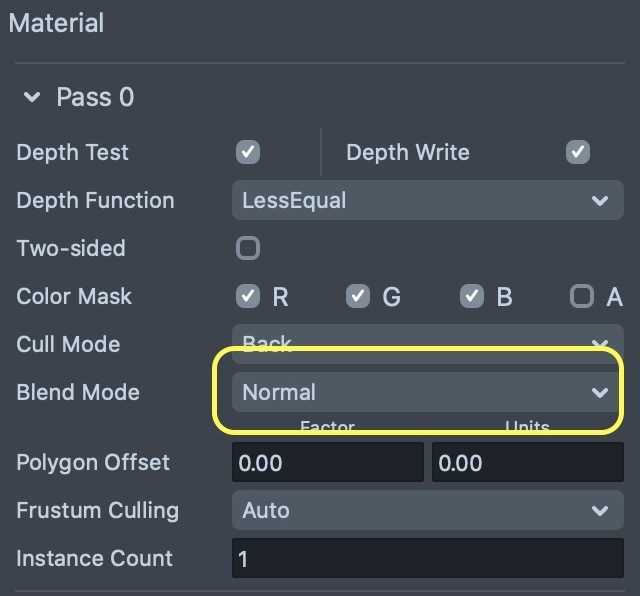Click the Polygon Offset Factor field
The width and height of the screenshot is (640, 596).
tap(327, 463)
